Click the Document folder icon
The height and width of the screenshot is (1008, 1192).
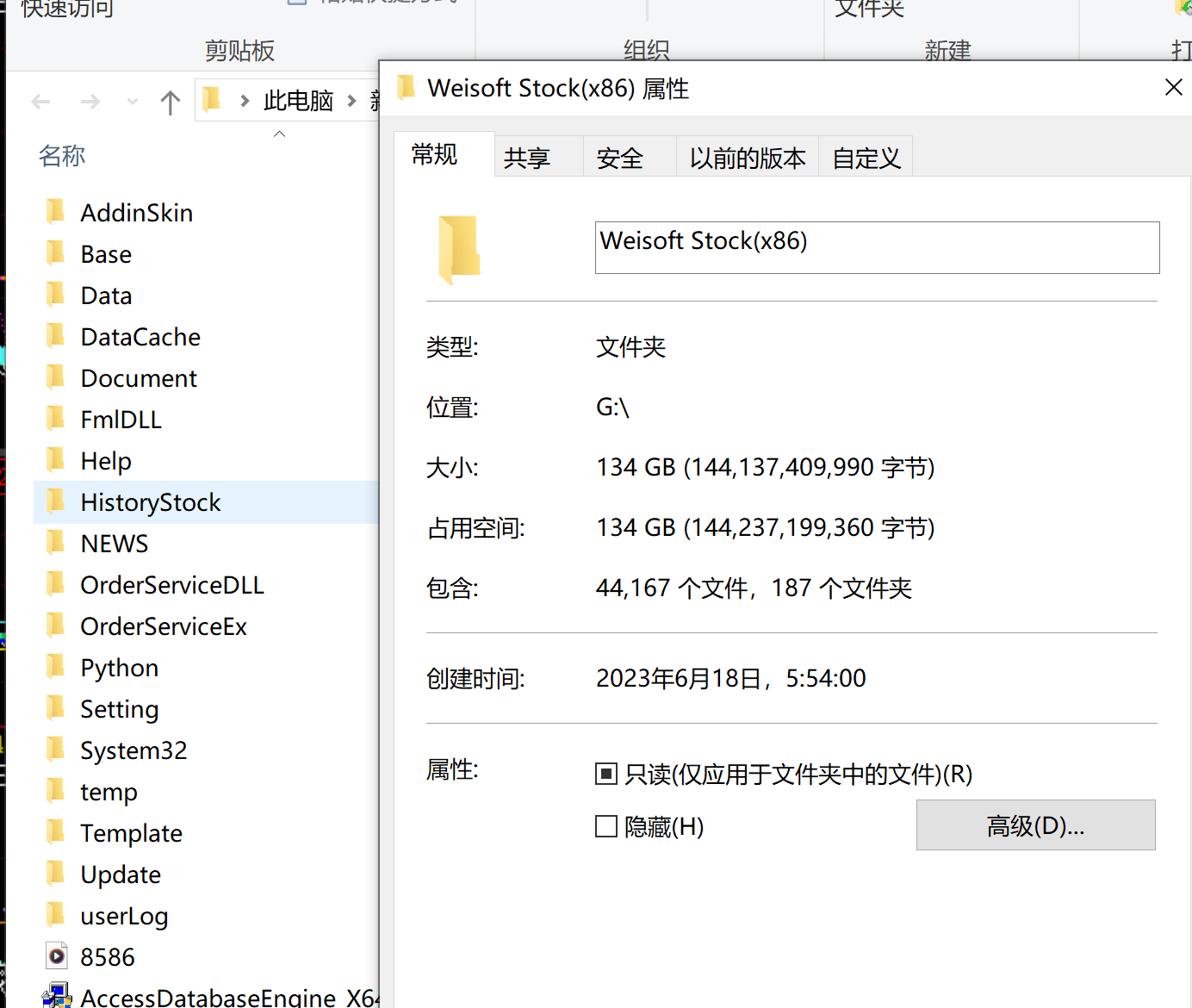click(55, 376)
